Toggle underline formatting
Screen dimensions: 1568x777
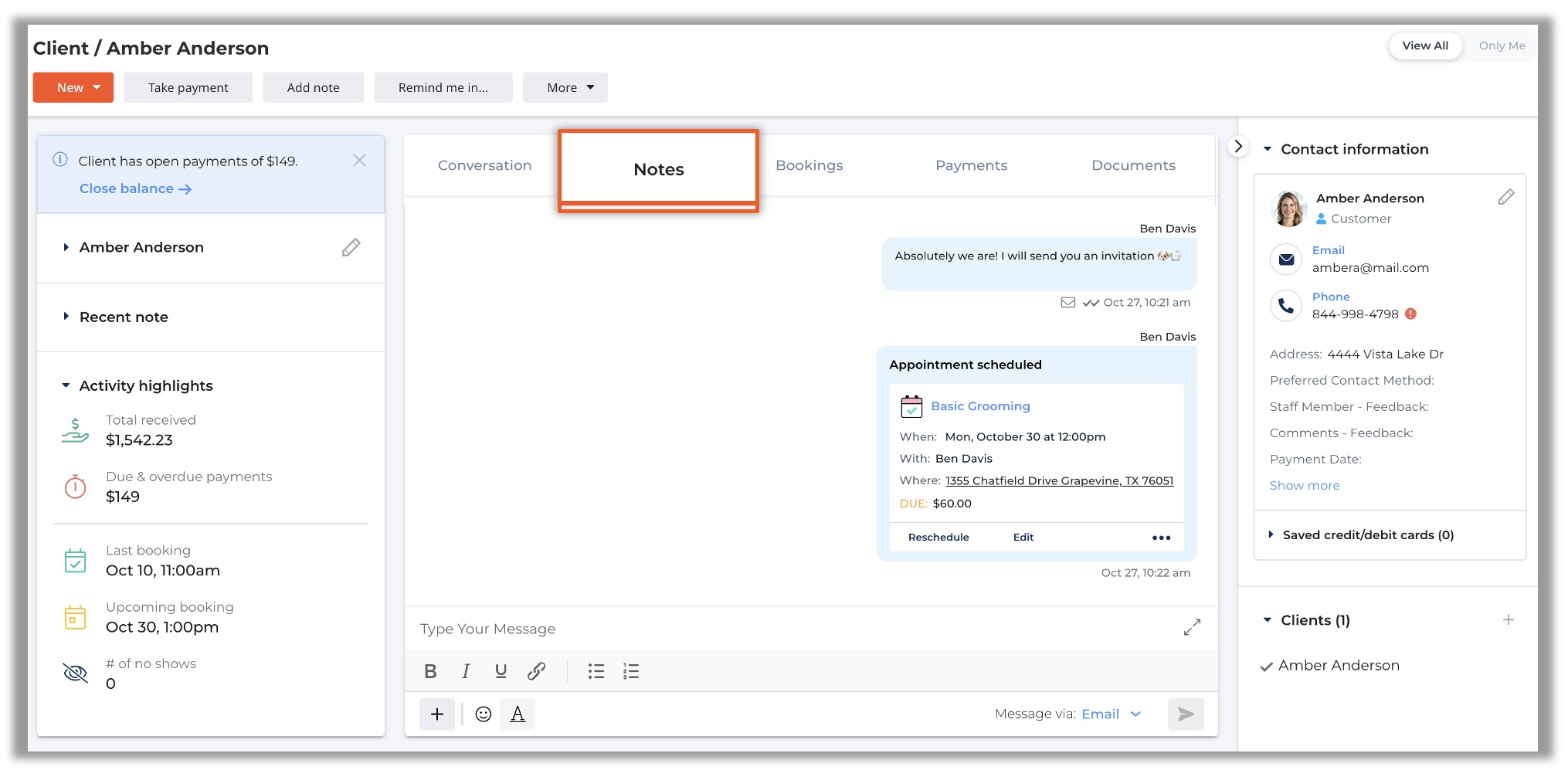click(x=501, y=671)
